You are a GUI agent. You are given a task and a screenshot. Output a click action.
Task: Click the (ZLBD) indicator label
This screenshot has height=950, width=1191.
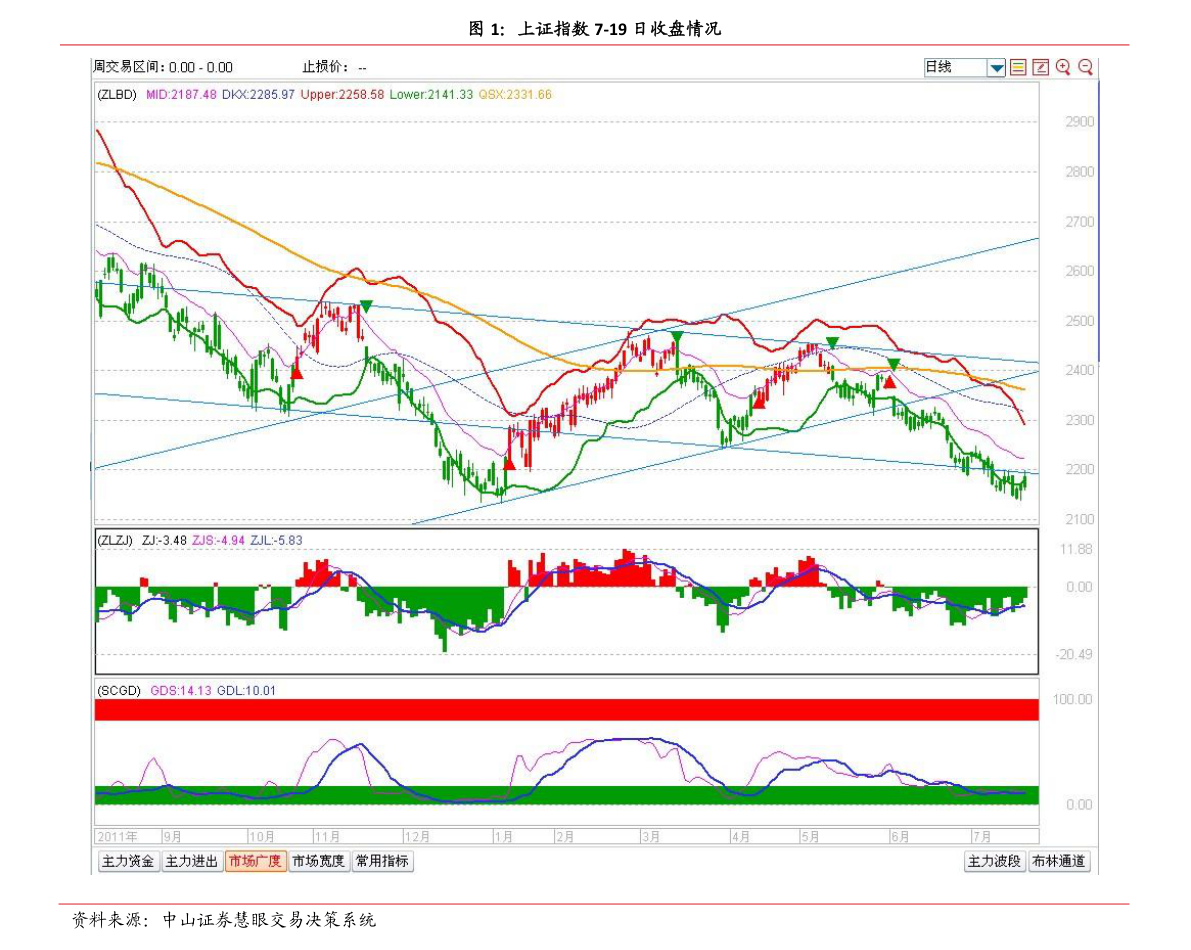click(x=117, y=95)
